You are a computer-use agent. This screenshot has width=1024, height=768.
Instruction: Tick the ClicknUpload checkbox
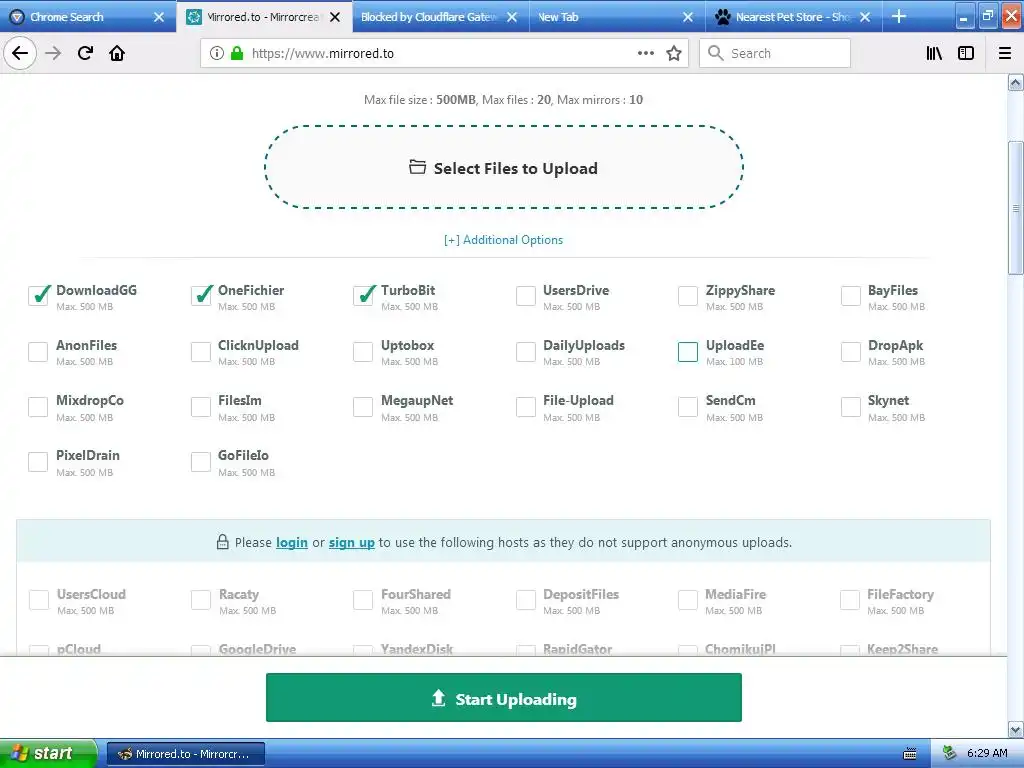click(200, 351)
